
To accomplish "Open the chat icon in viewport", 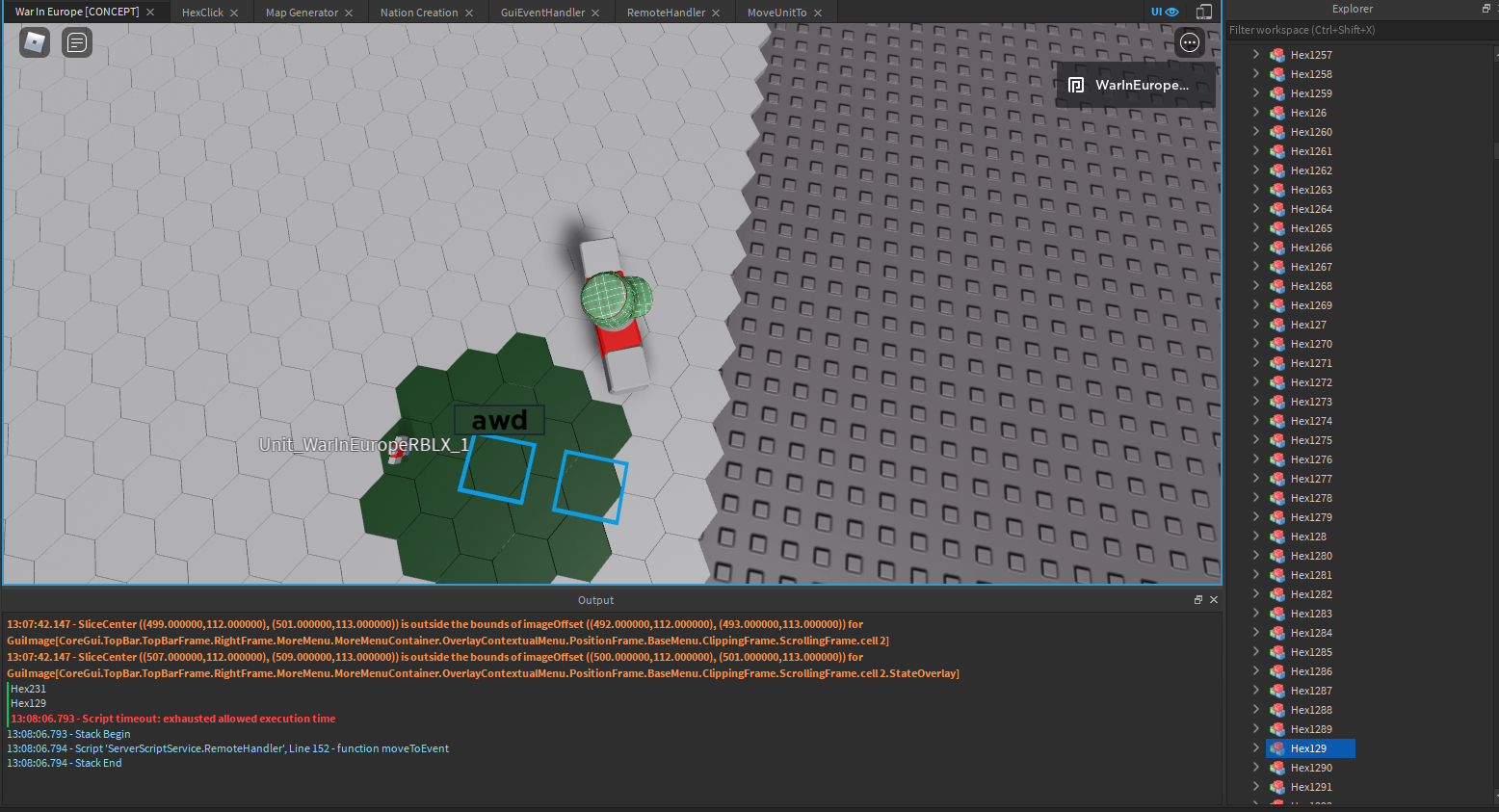I will point(77,42).
